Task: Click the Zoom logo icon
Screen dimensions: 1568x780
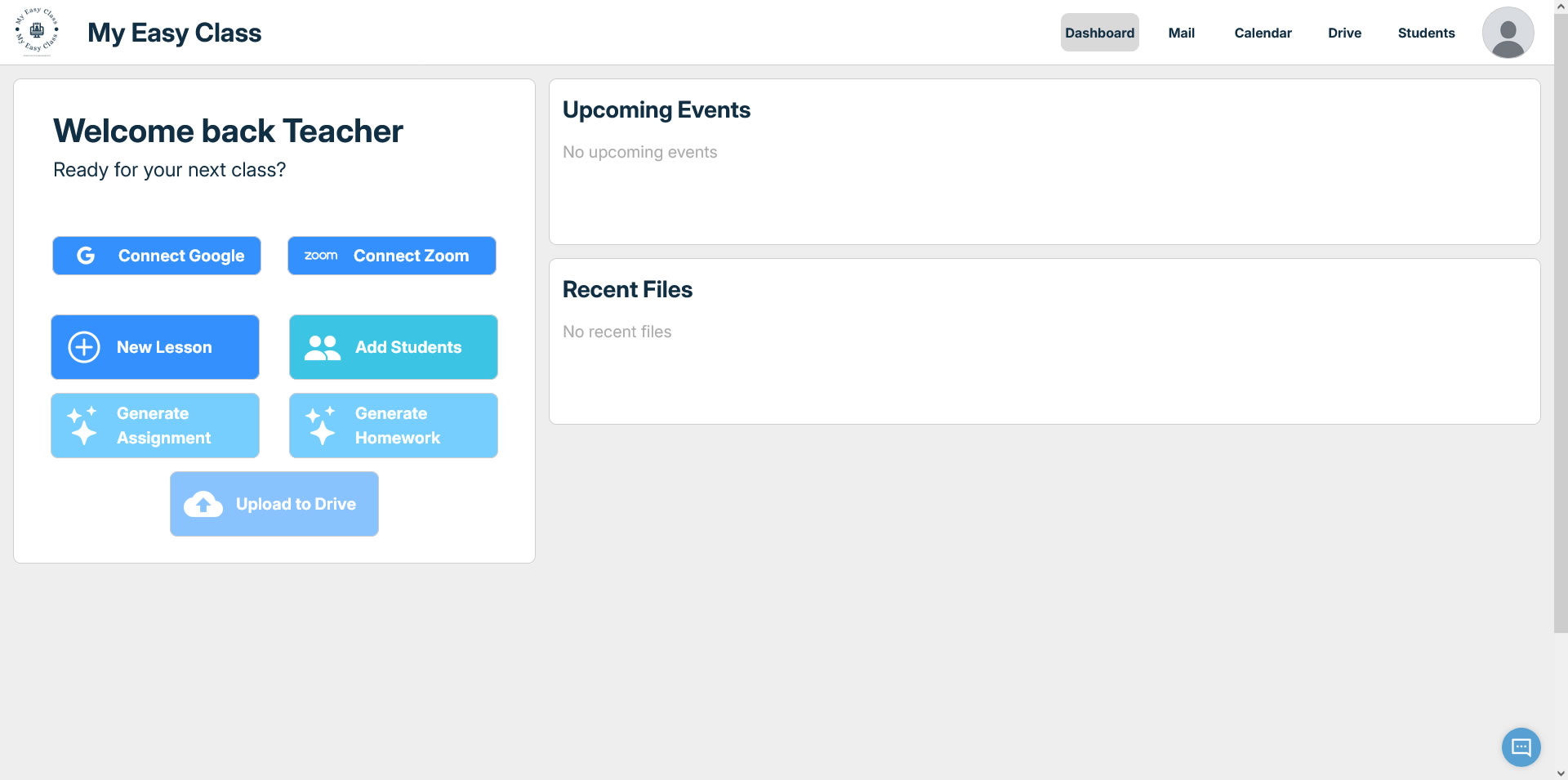Action: pos(321,256)
